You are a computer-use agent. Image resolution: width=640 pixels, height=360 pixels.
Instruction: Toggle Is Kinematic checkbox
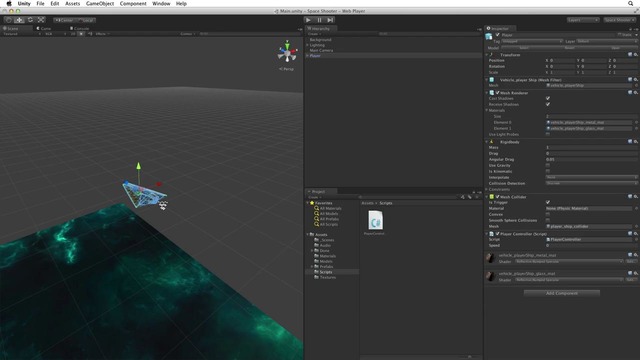(x=548, y=171)
